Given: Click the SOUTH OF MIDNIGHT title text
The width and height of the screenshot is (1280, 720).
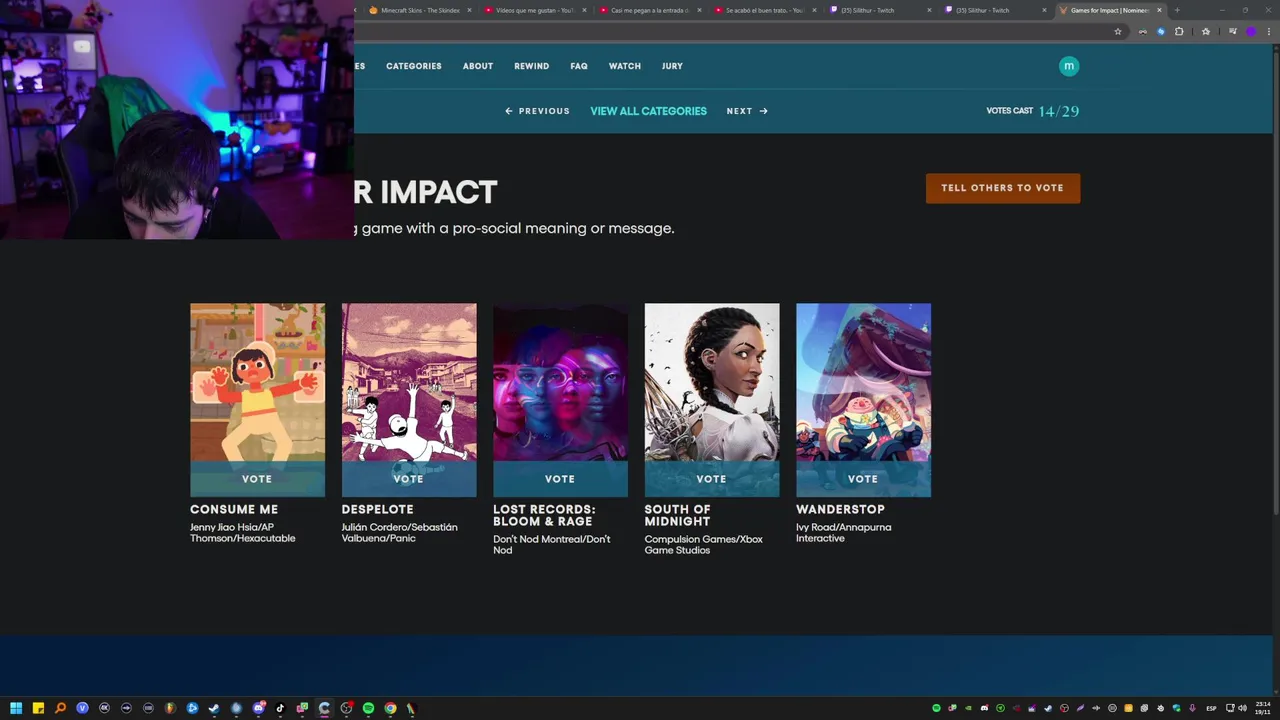Looking at the screenshot, I should tap(677, 515).
